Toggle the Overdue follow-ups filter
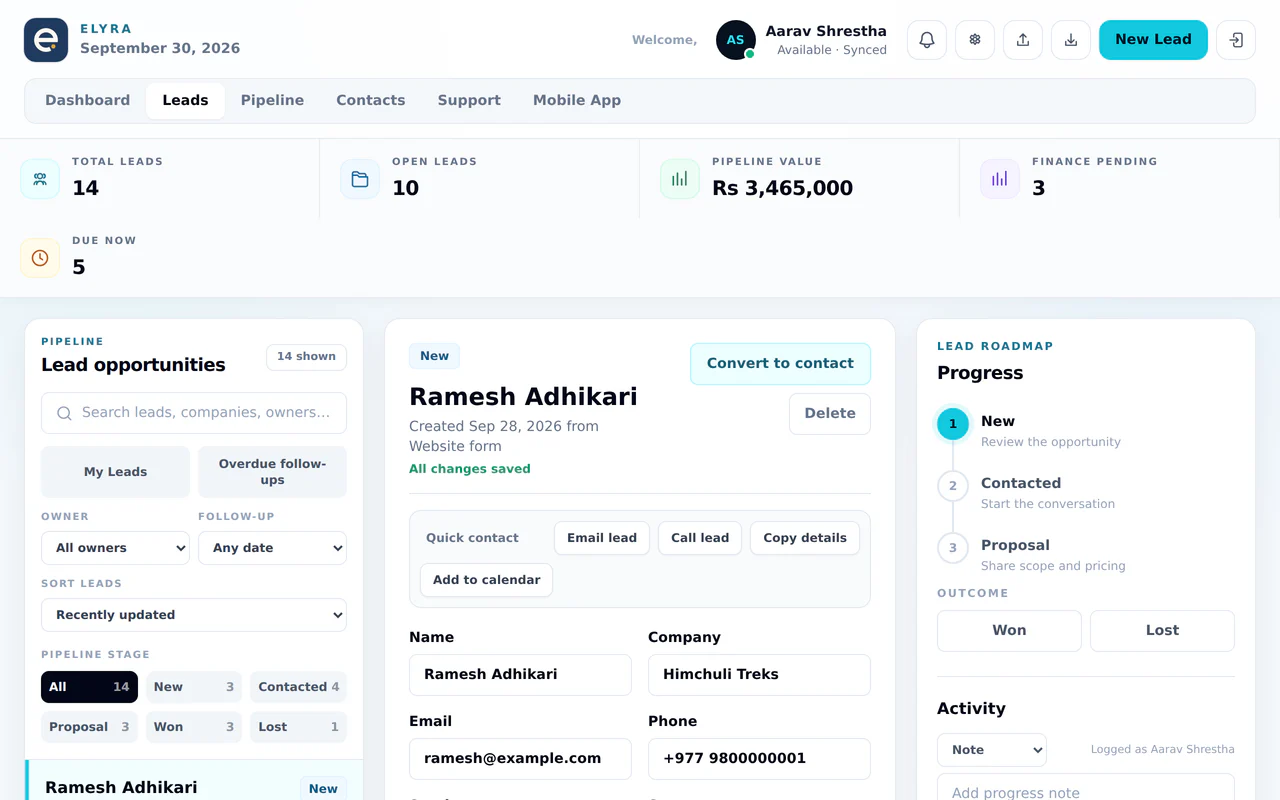The height and width of the screenshot is (800, 1280). [272, 472]
